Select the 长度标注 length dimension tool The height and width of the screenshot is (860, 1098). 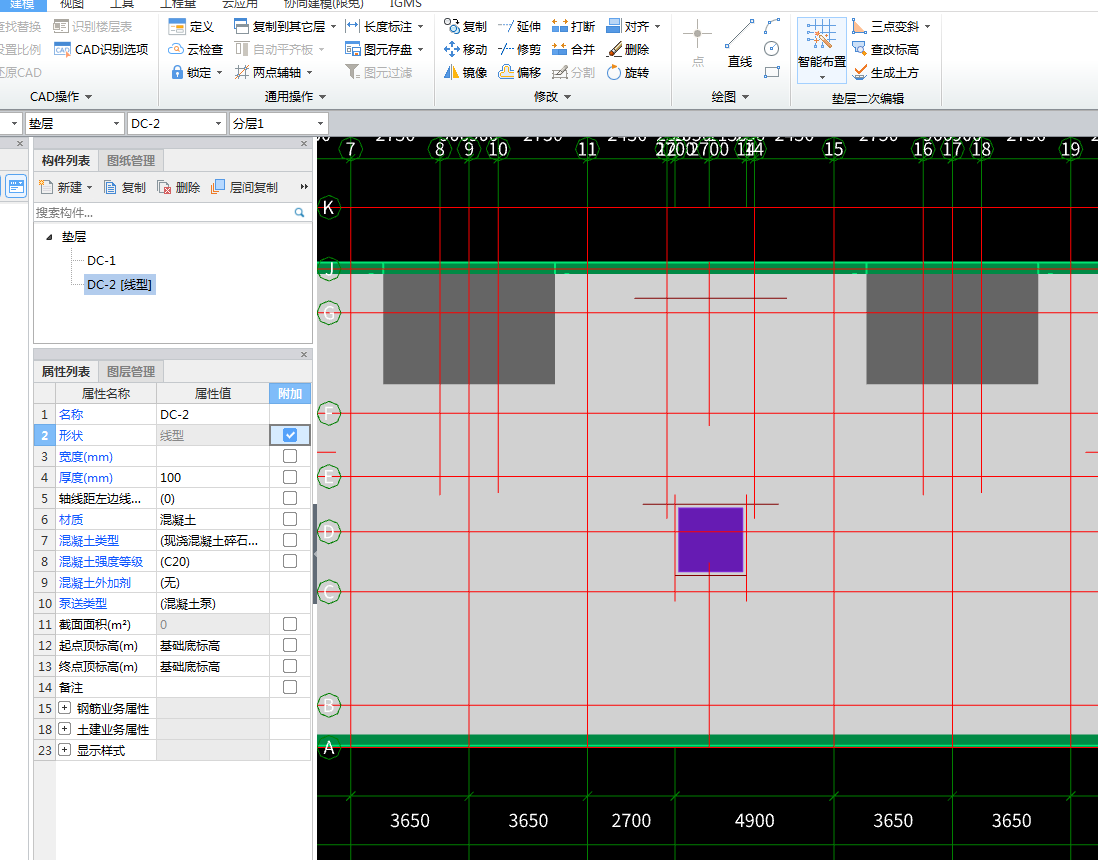click(380, 27)
